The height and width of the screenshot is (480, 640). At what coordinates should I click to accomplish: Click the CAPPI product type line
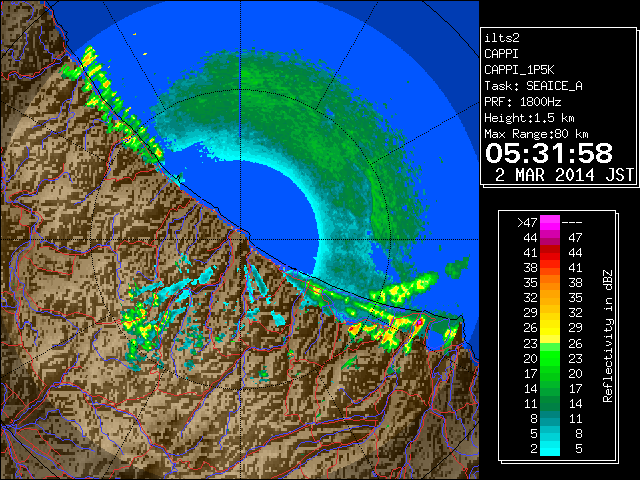tap(501, 54)
